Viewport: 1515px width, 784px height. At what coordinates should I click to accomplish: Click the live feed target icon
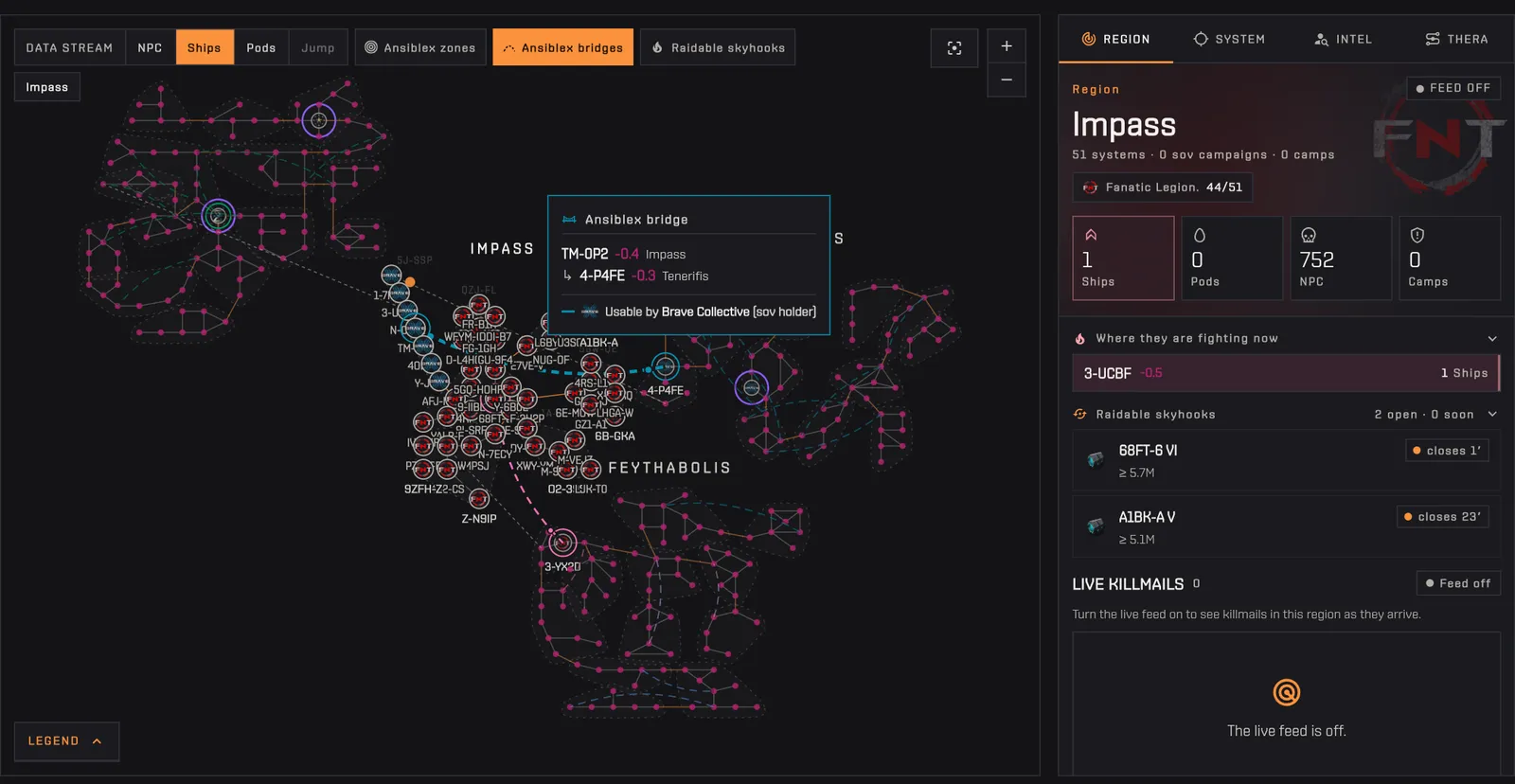[1287, 692]
